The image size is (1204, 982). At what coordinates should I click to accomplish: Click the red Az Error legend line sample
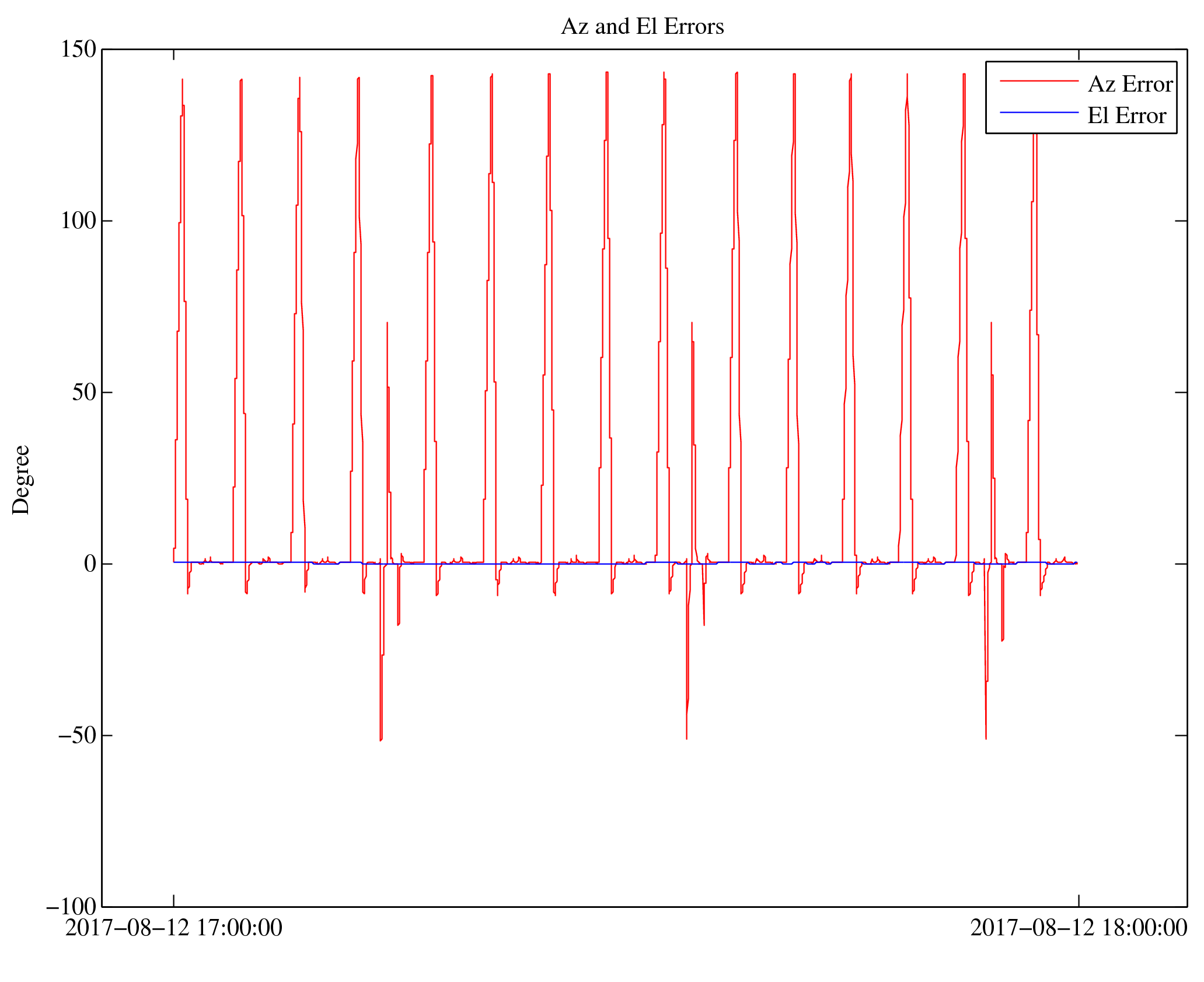[1039, 81]
